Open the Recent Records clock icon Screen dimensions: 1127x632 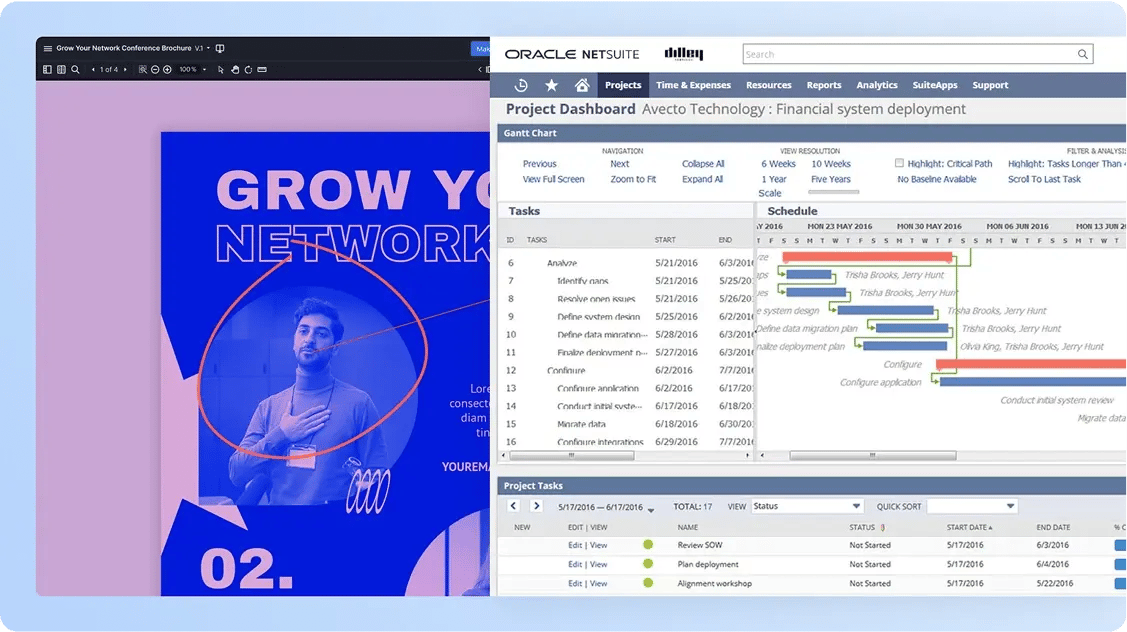pyautogui.click(x=520, y=85)
